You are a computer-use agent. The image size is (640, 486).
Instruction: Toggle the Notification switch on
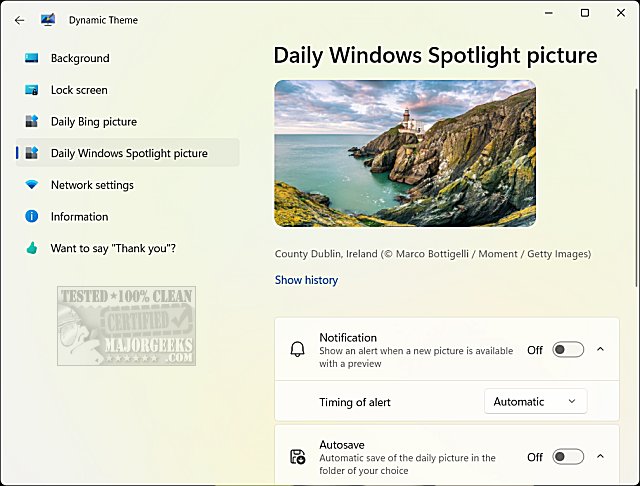568,350
